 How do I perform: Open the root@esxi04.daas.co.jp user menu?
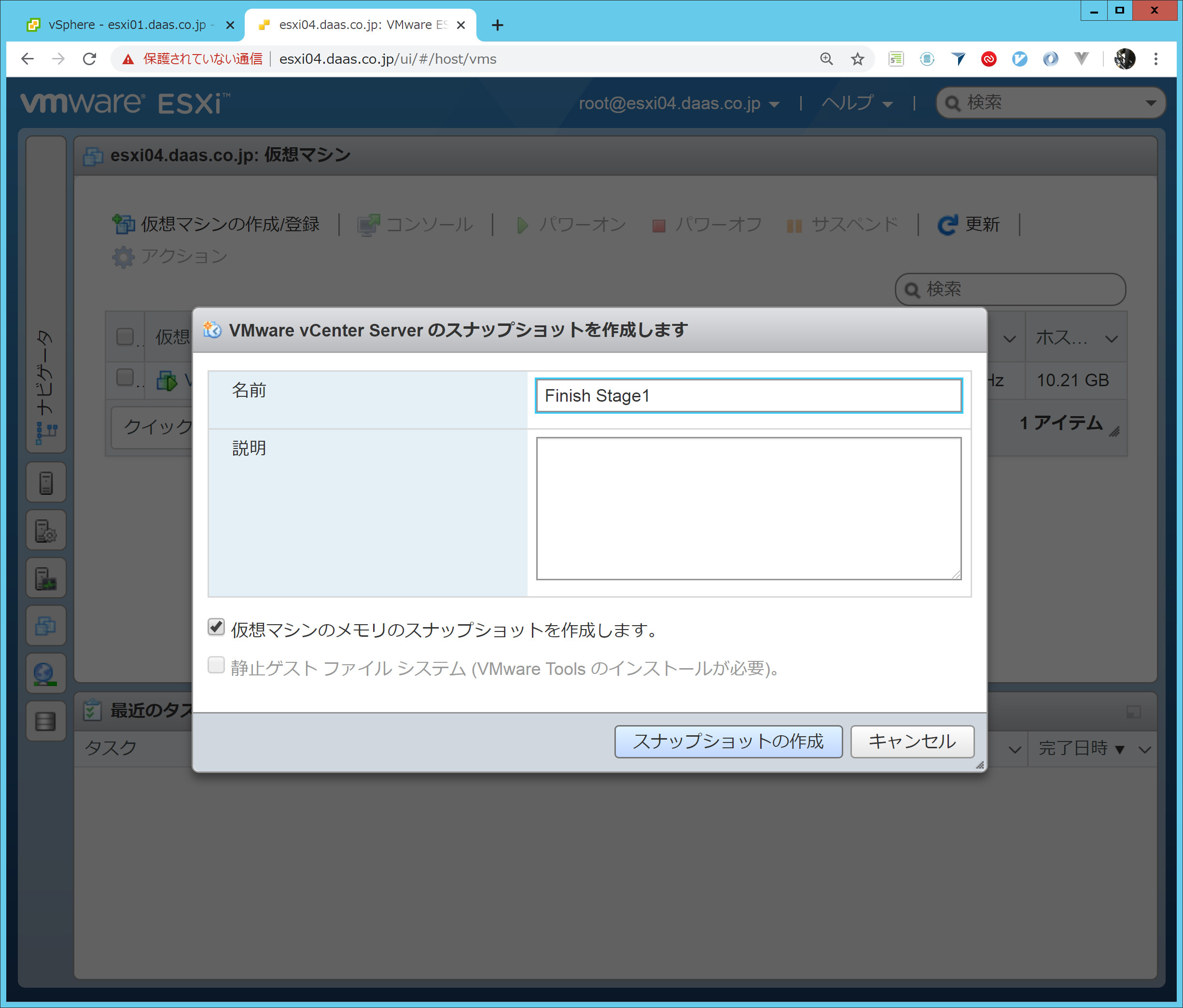(680, 103)
